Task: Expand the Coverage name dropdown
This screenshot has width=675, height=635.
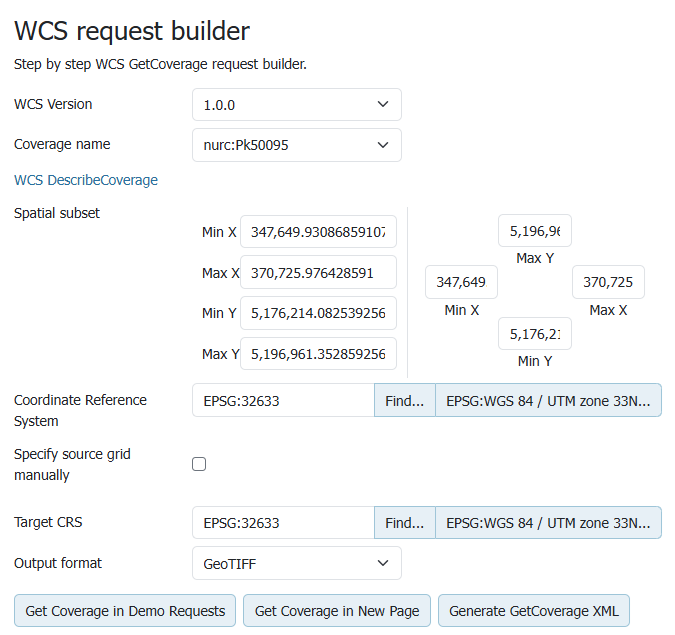Action: tap(296, 145)
